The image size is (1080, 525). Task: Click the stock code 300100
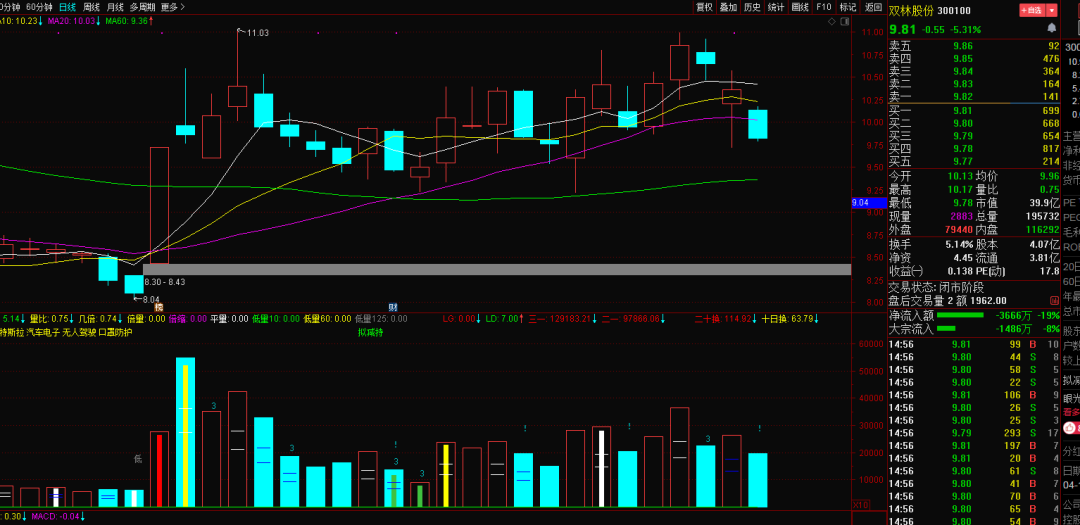tap(954, 10)
